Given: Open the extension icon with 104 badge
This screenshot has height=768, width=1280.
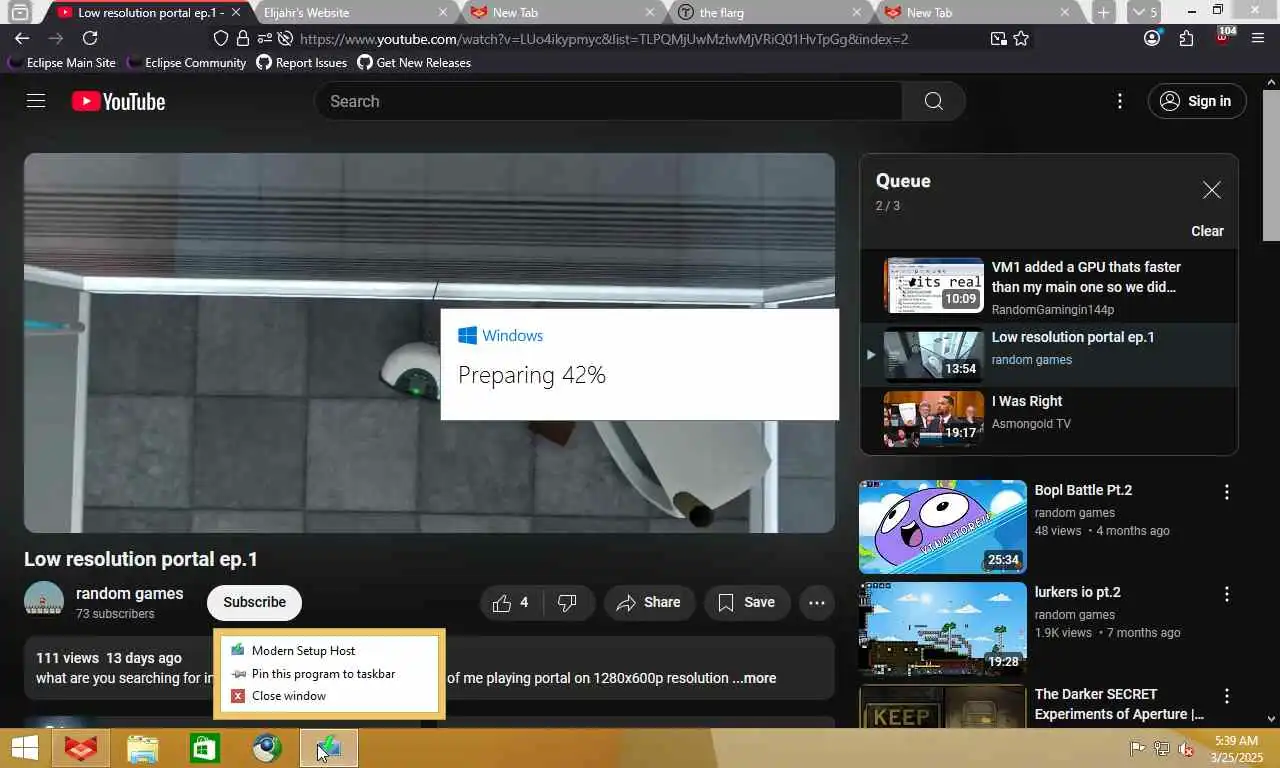Looking at the screenshot, I should 1224,37.
